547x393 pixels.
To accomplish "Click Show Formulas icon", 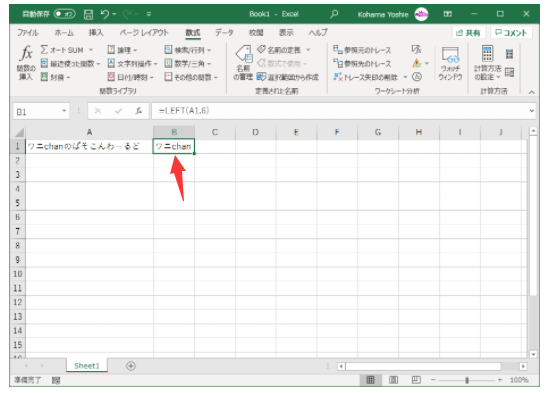I will [417, 50].
